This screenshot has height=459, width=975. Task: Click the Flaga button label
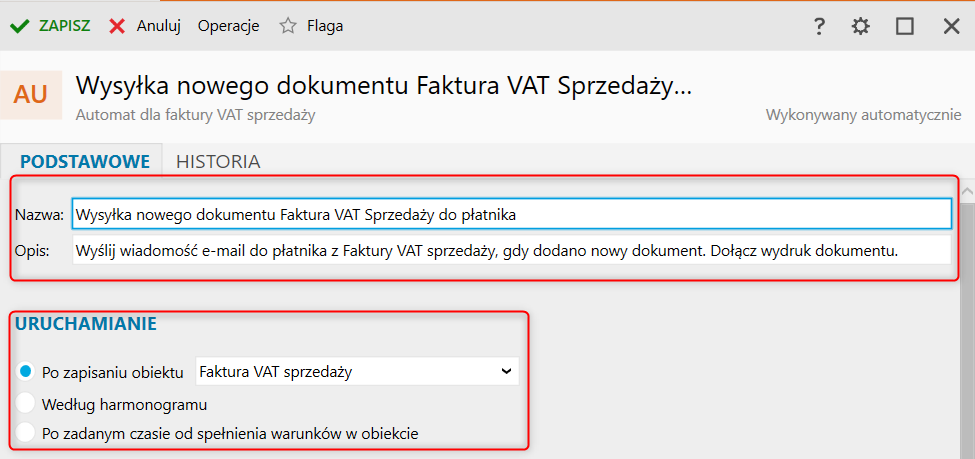click(x=325, y=26)
